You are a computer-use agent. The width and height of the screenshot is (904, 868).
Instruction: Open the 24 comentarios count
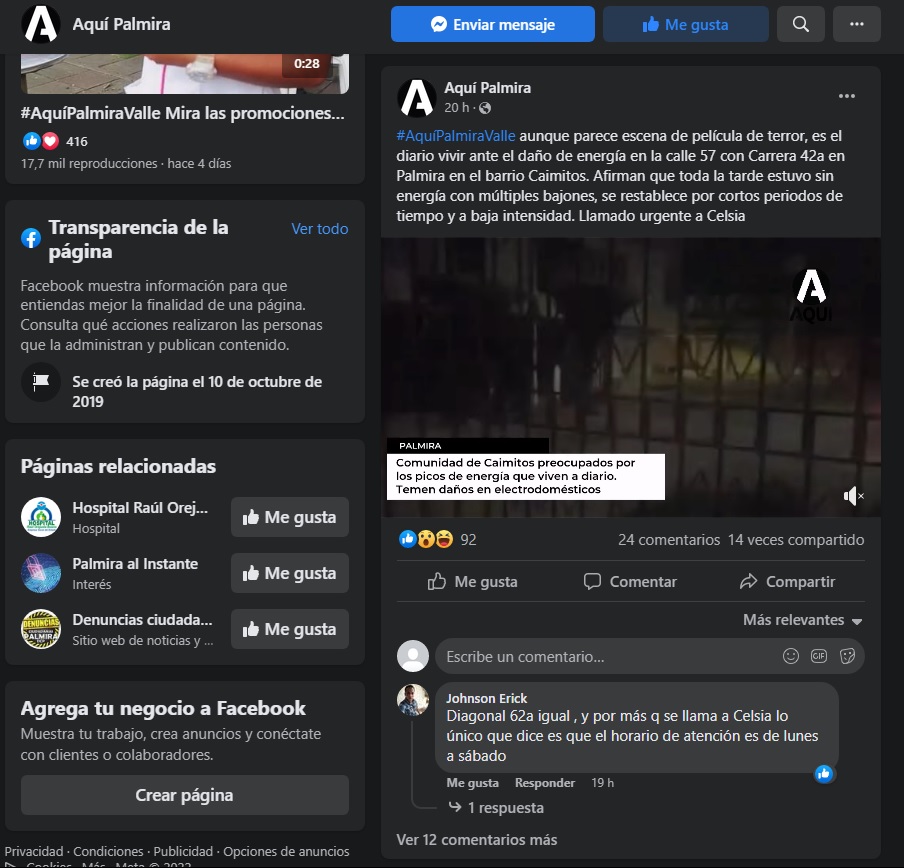pos(669,540)
